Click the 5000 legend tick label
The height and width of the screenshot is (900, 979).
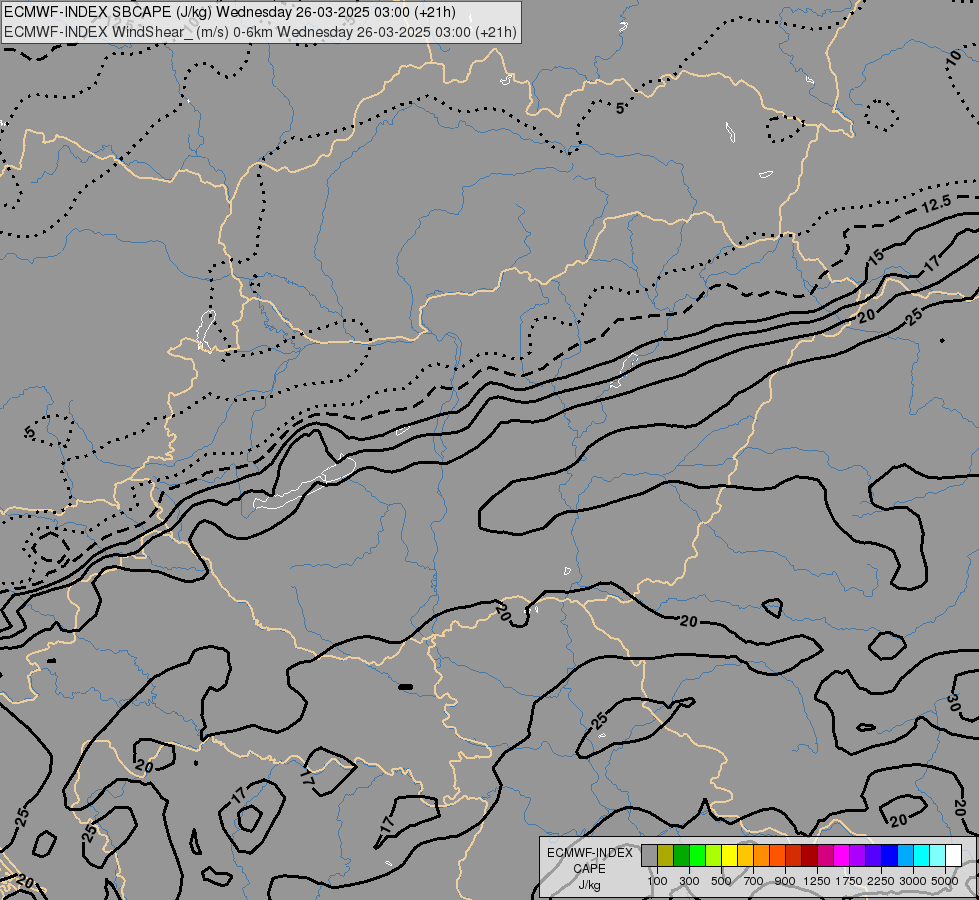(x=945, y=881)
